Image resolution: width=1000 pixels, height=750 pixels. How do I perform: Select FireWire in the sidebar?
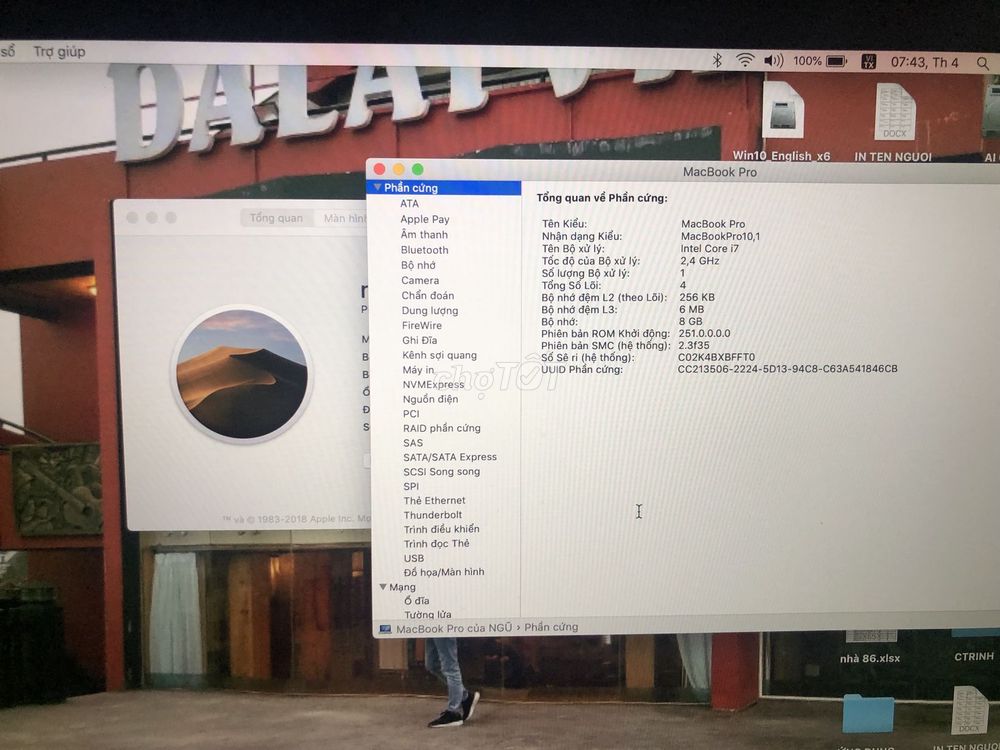click(422, 325)
